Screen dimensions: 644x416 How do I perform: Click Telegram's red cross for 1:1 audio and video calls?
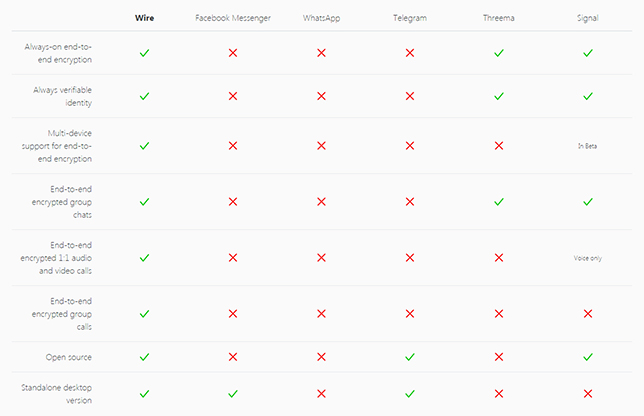[x=410, y=257]
